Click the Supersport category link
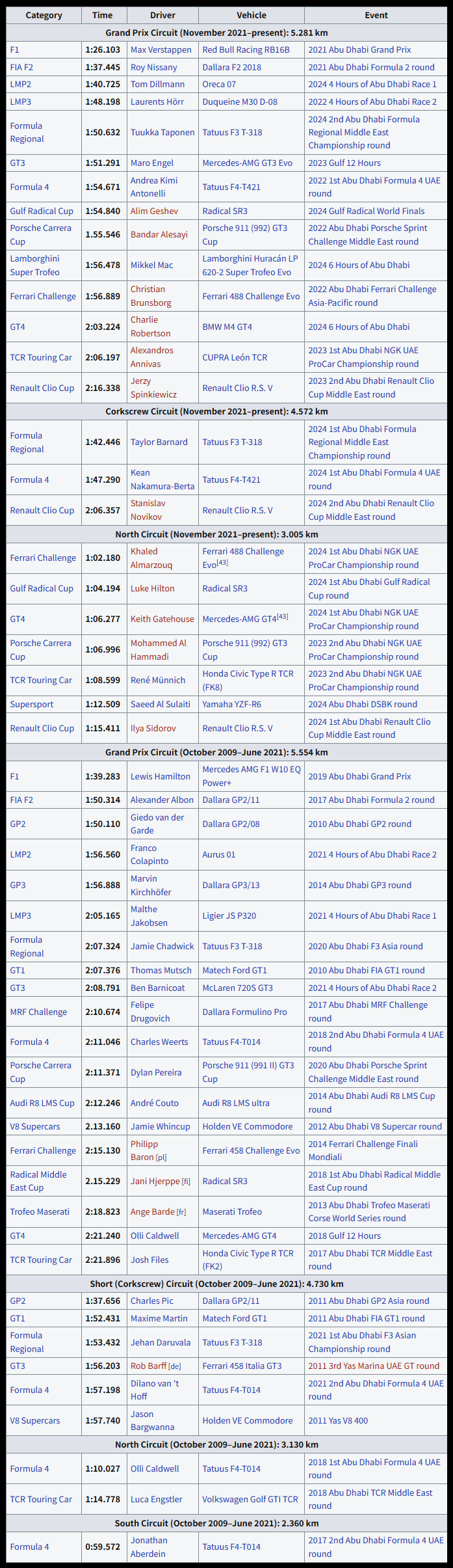453x1568 pixels. pyautogui.click(x=32, y=704)
